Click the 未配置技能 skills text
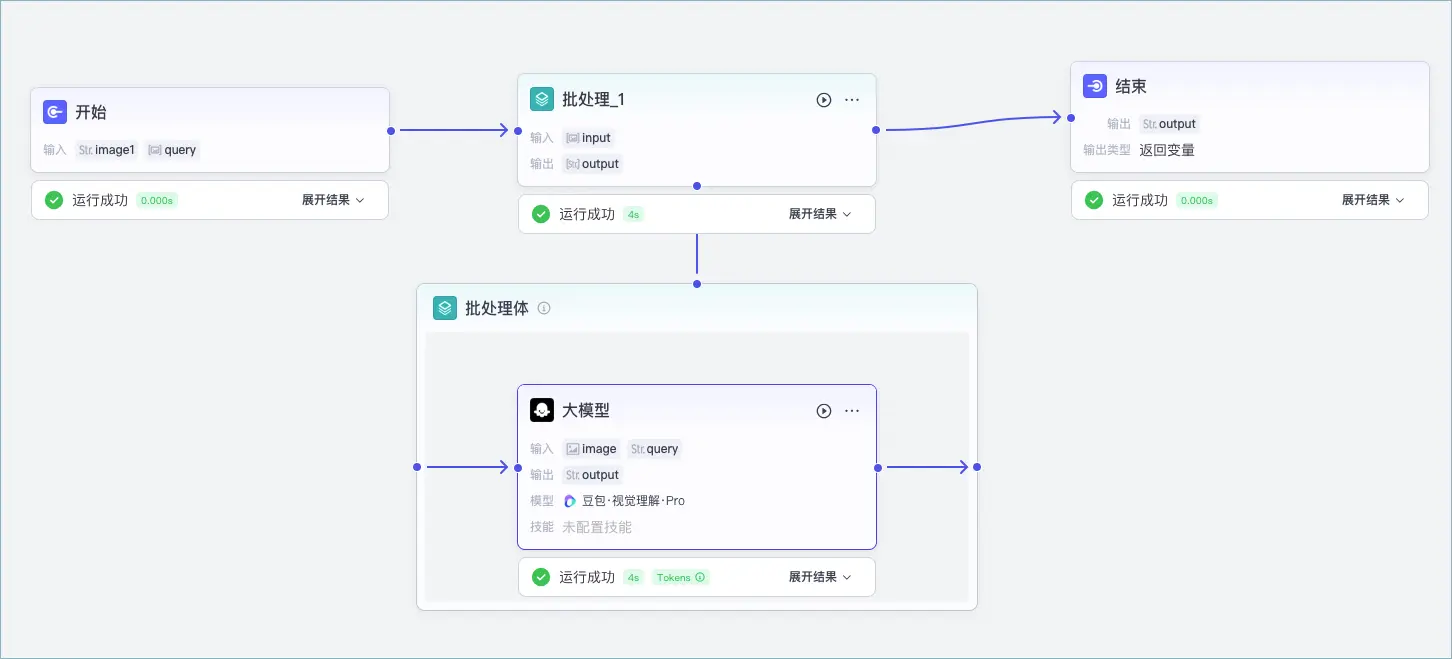 point(597,527)
